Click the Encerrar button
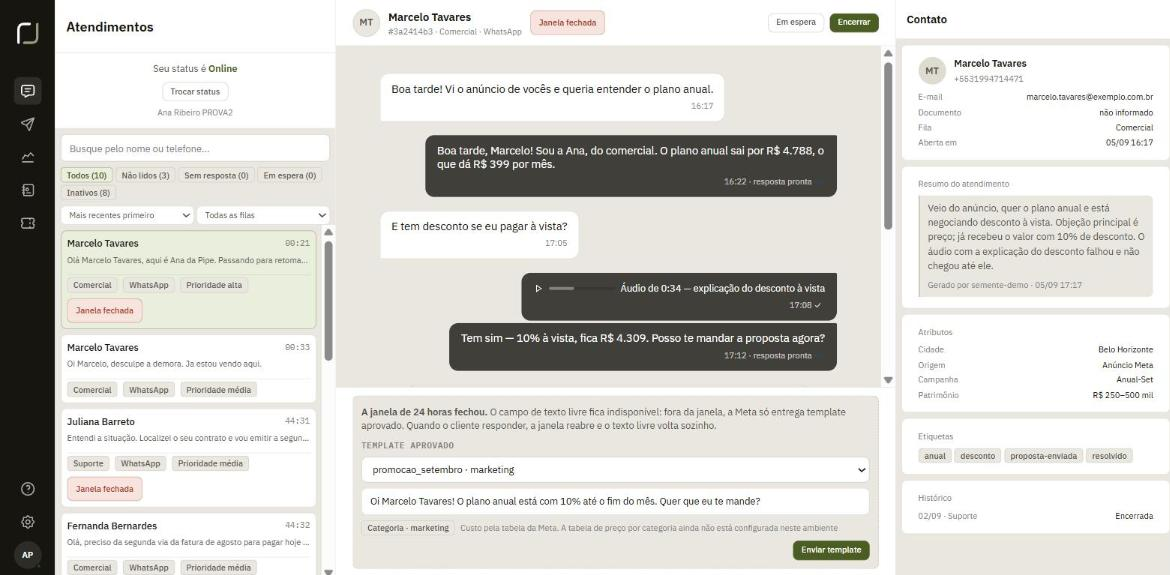The image size is (1170, 575). pyautogui.click(x=854, y=22)
